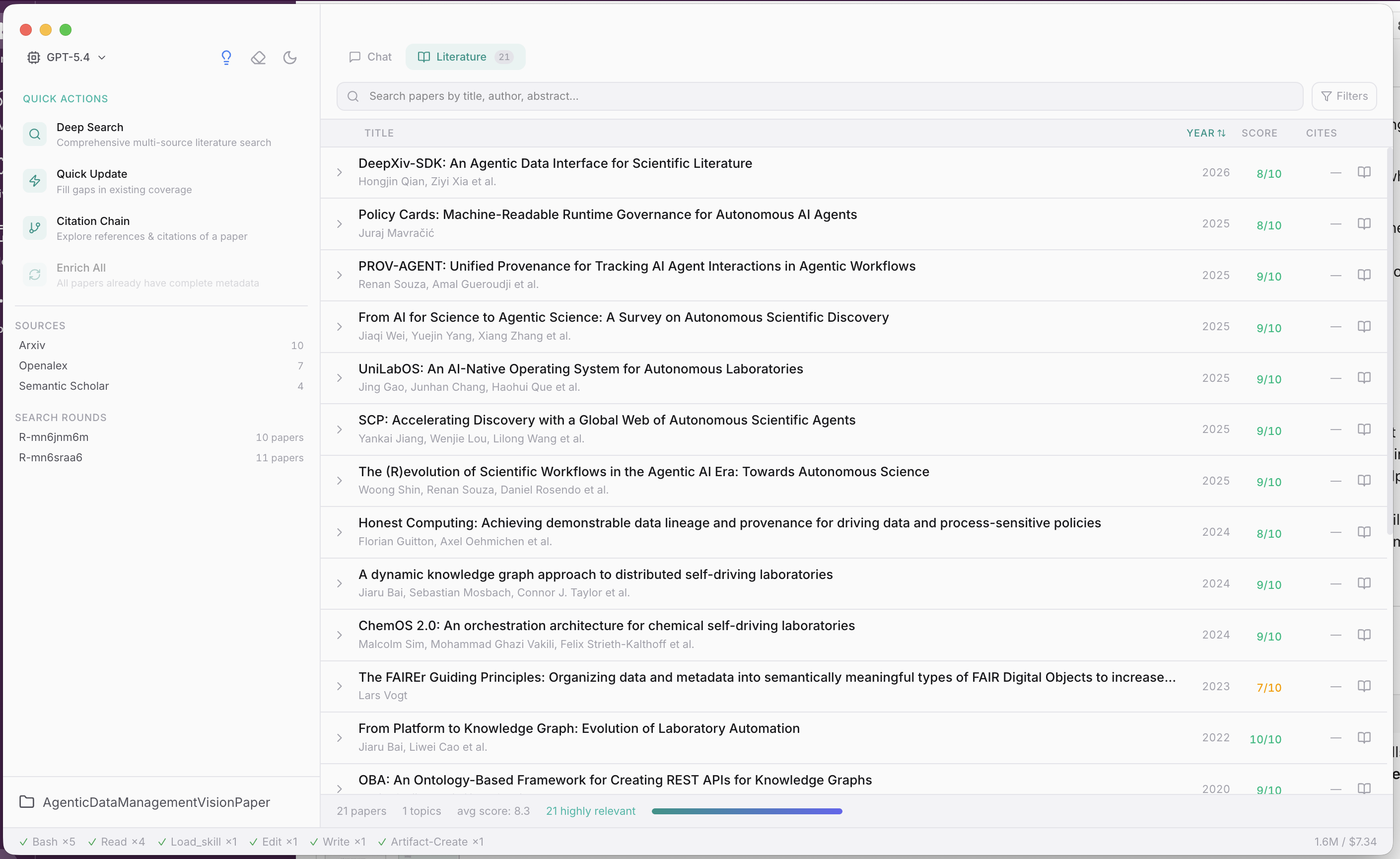The width and height of the screenshot is (1400, 859).
Task: Toggle dark mode with the moon icon
Action: click(290, 58)
